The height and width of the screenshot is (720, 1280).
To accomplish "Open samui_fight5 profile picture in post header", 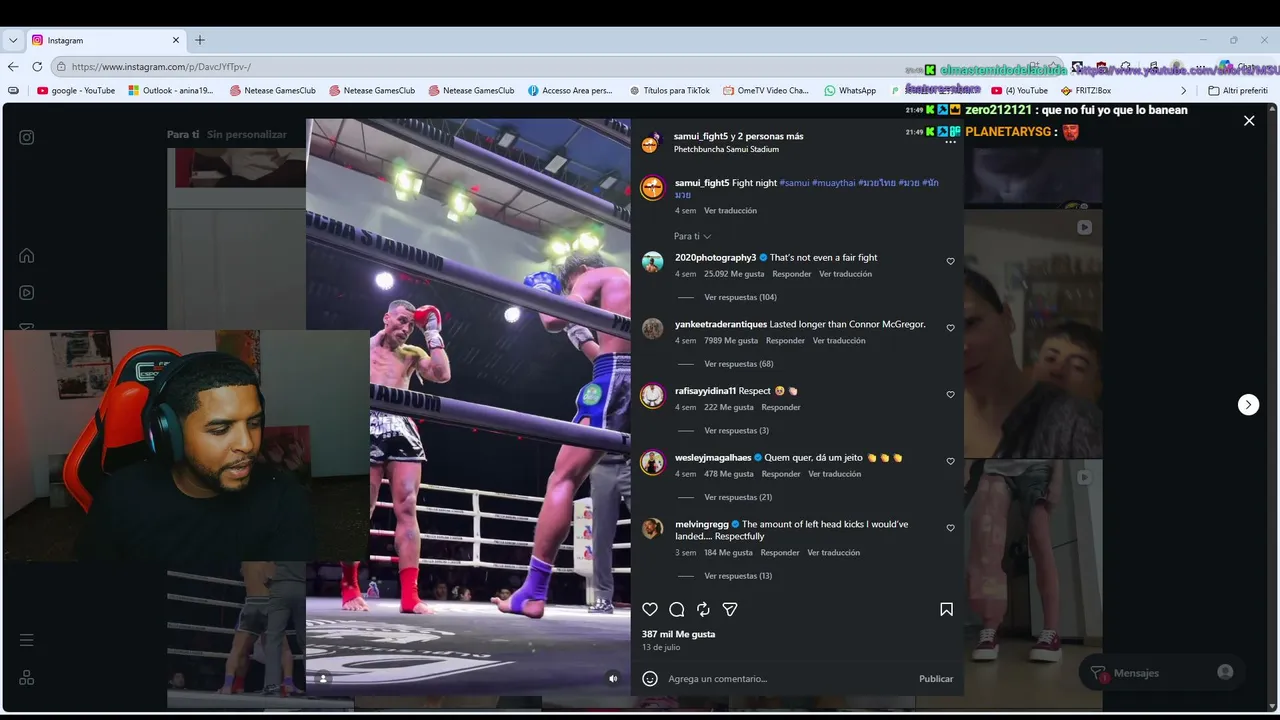I will point(650,142).
